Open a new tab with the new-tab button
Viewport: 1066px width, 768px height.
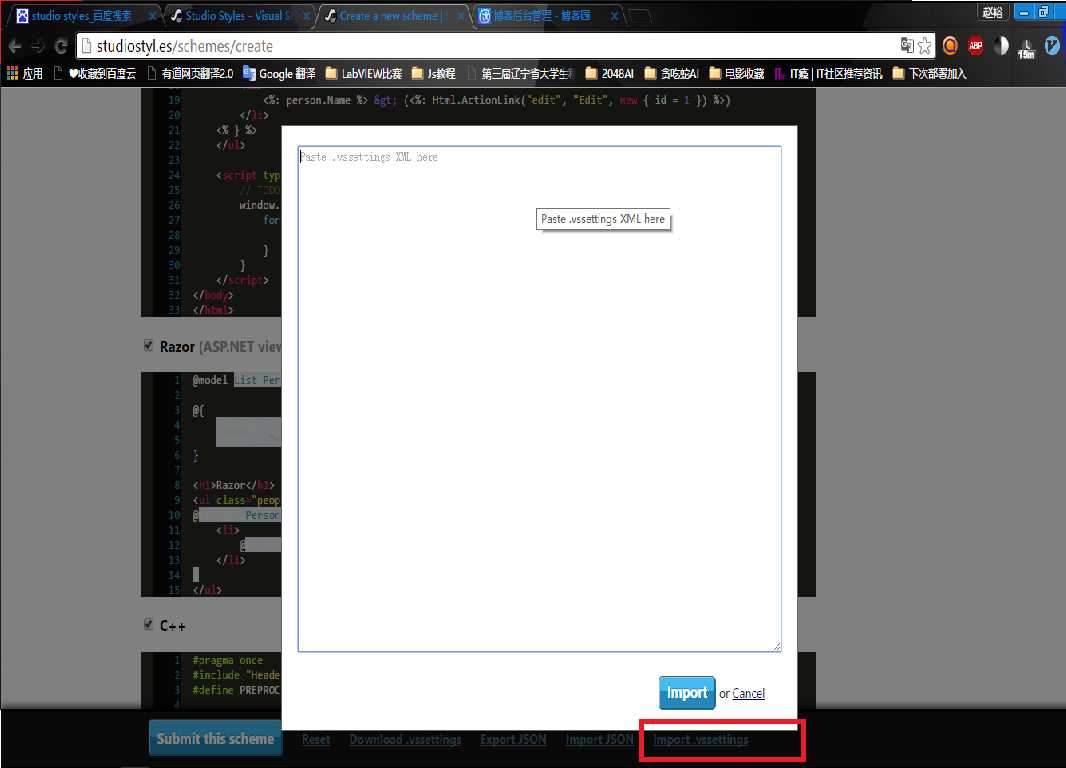tap(639, 16)
